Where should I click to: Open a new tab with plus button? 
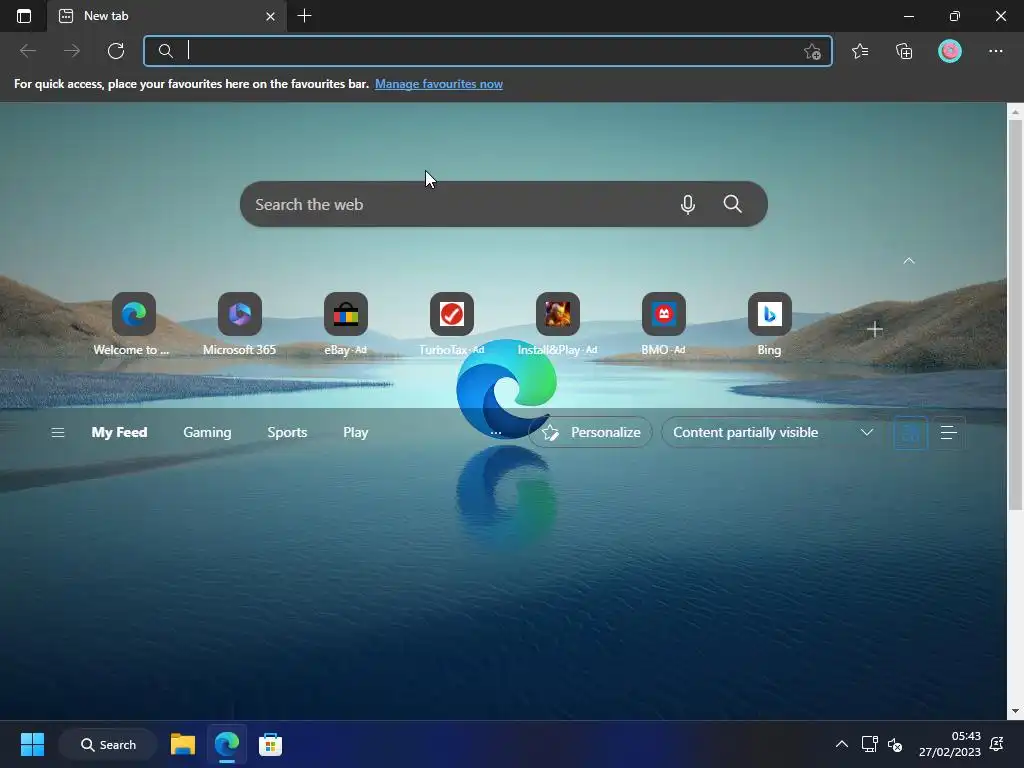pyautogui.click(x=304, y=16)
